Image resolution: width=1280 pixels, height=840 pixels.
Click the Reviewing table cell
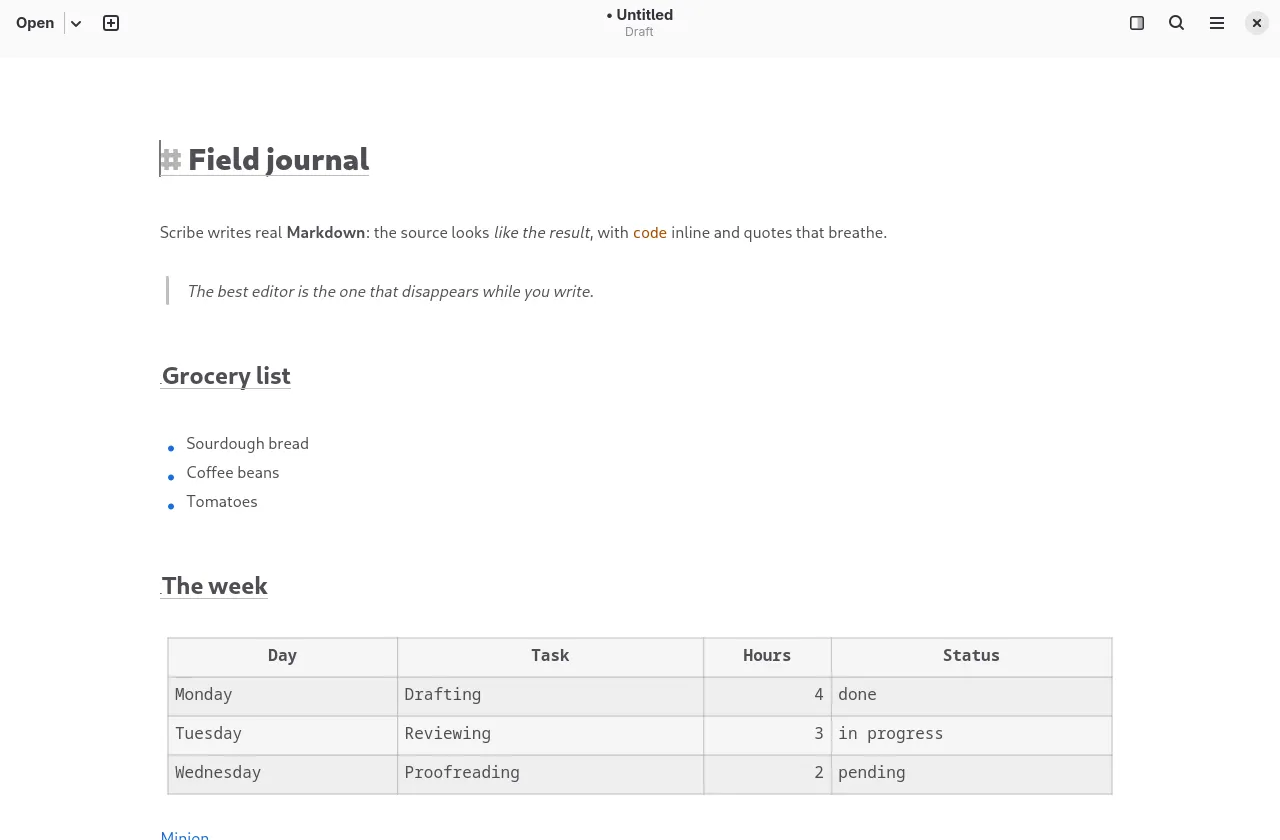pos(550,734)
